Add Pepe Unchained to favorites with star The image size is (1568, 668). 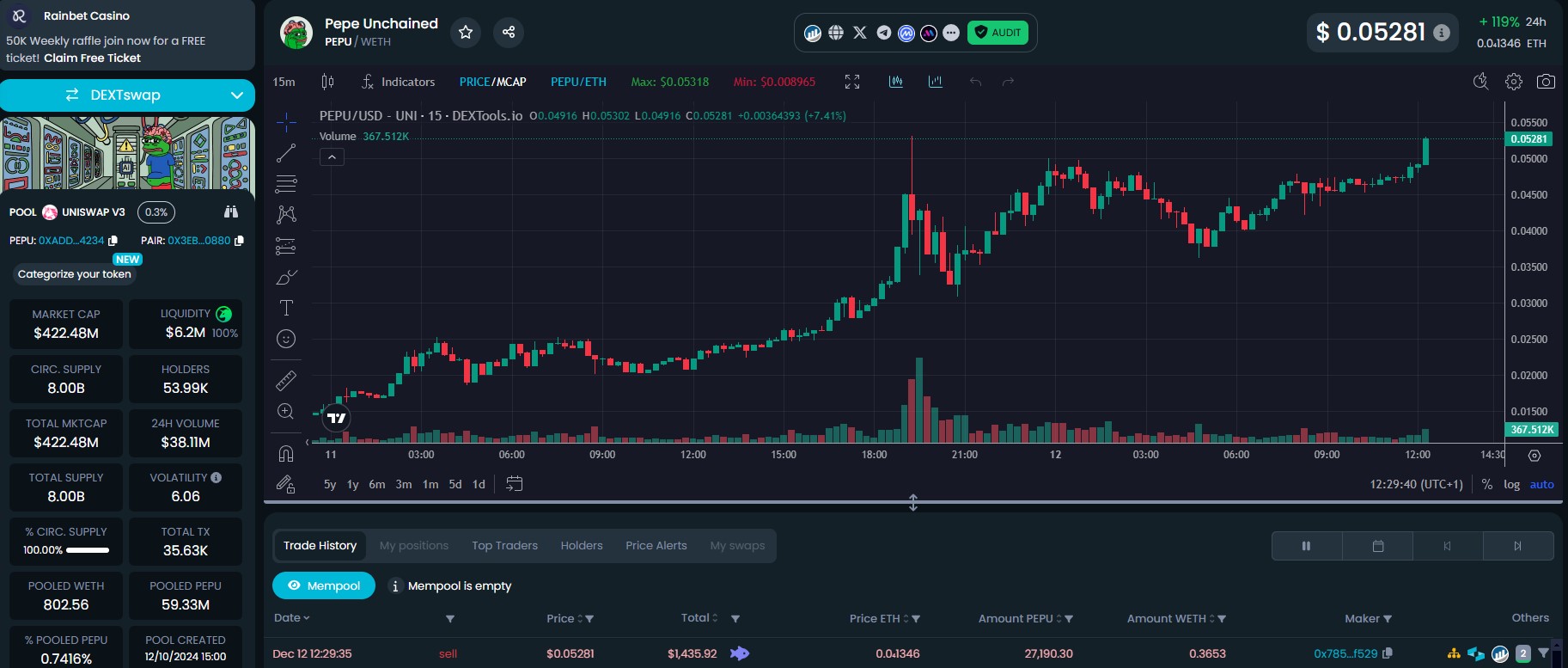[466, 32]
